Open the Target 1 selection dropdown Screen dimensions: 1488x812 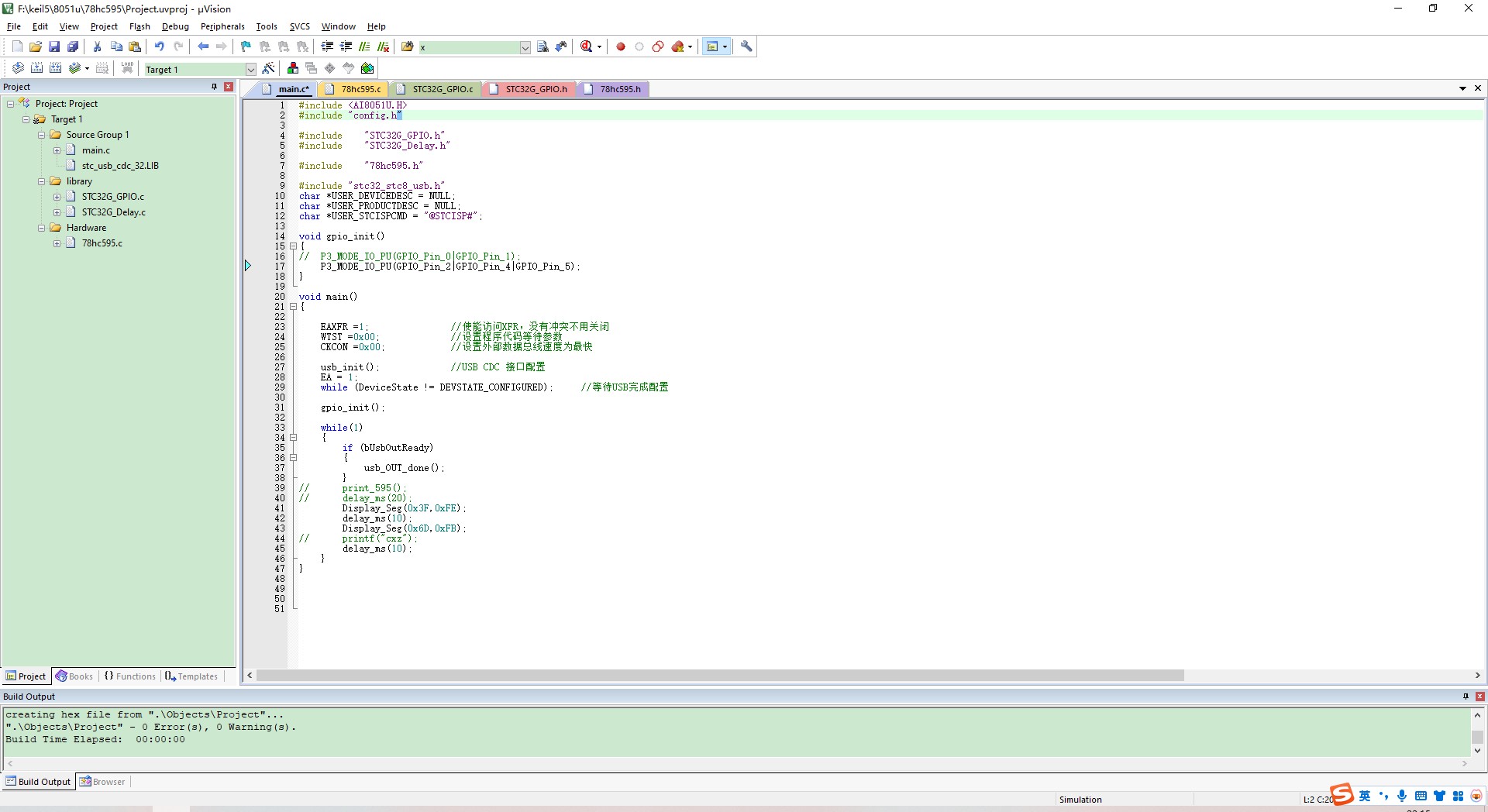coord(250,69)
